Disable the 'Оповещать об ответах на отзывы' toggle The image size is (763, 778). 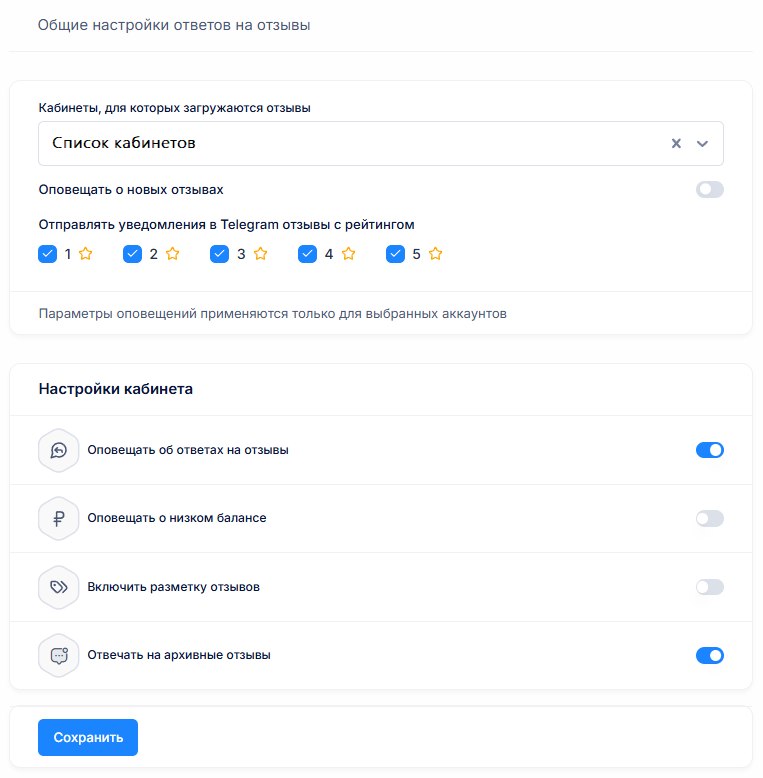709,450
